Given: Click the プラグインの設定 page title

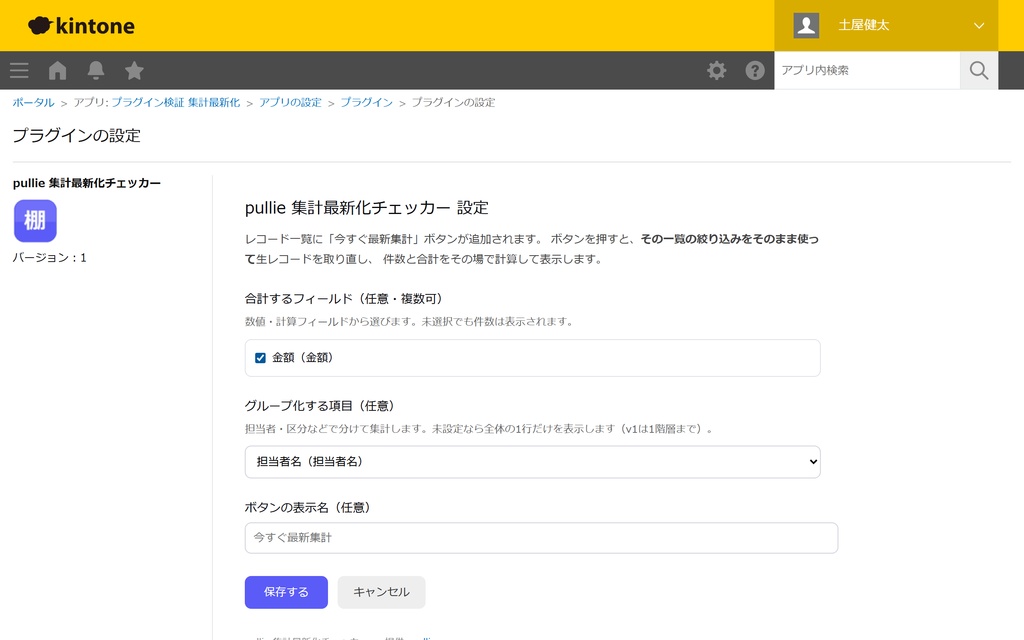Looking at the screenshot, I should coord(76,136).
